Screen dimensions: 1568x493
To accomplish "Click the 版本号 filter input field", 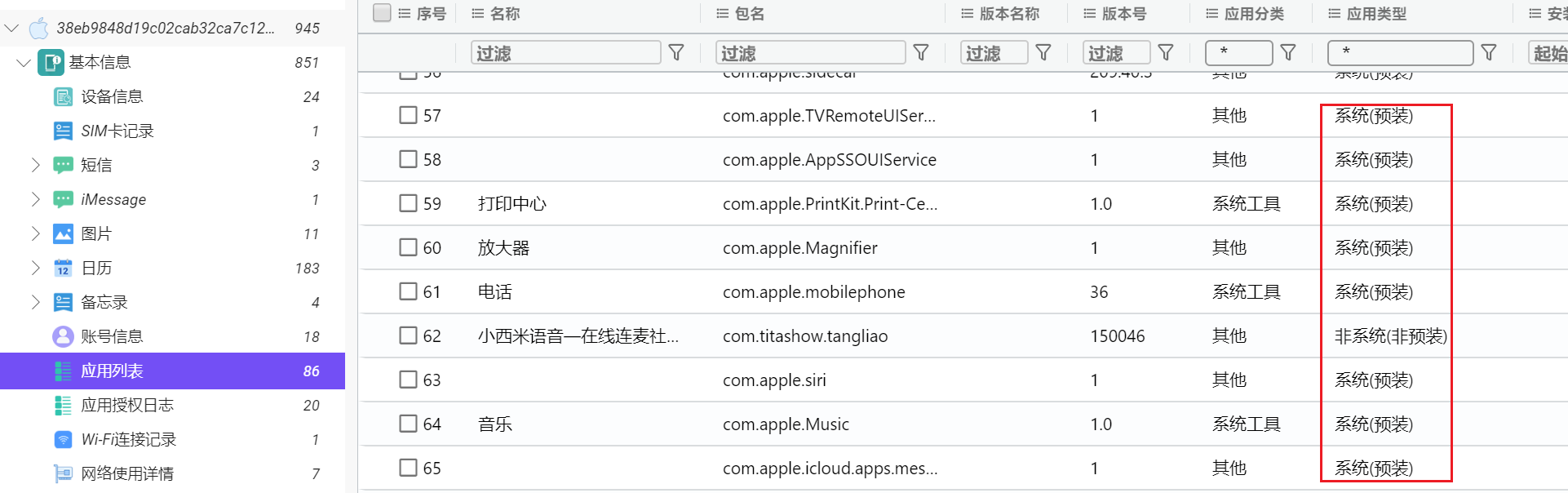I will tap(1117, 53).
